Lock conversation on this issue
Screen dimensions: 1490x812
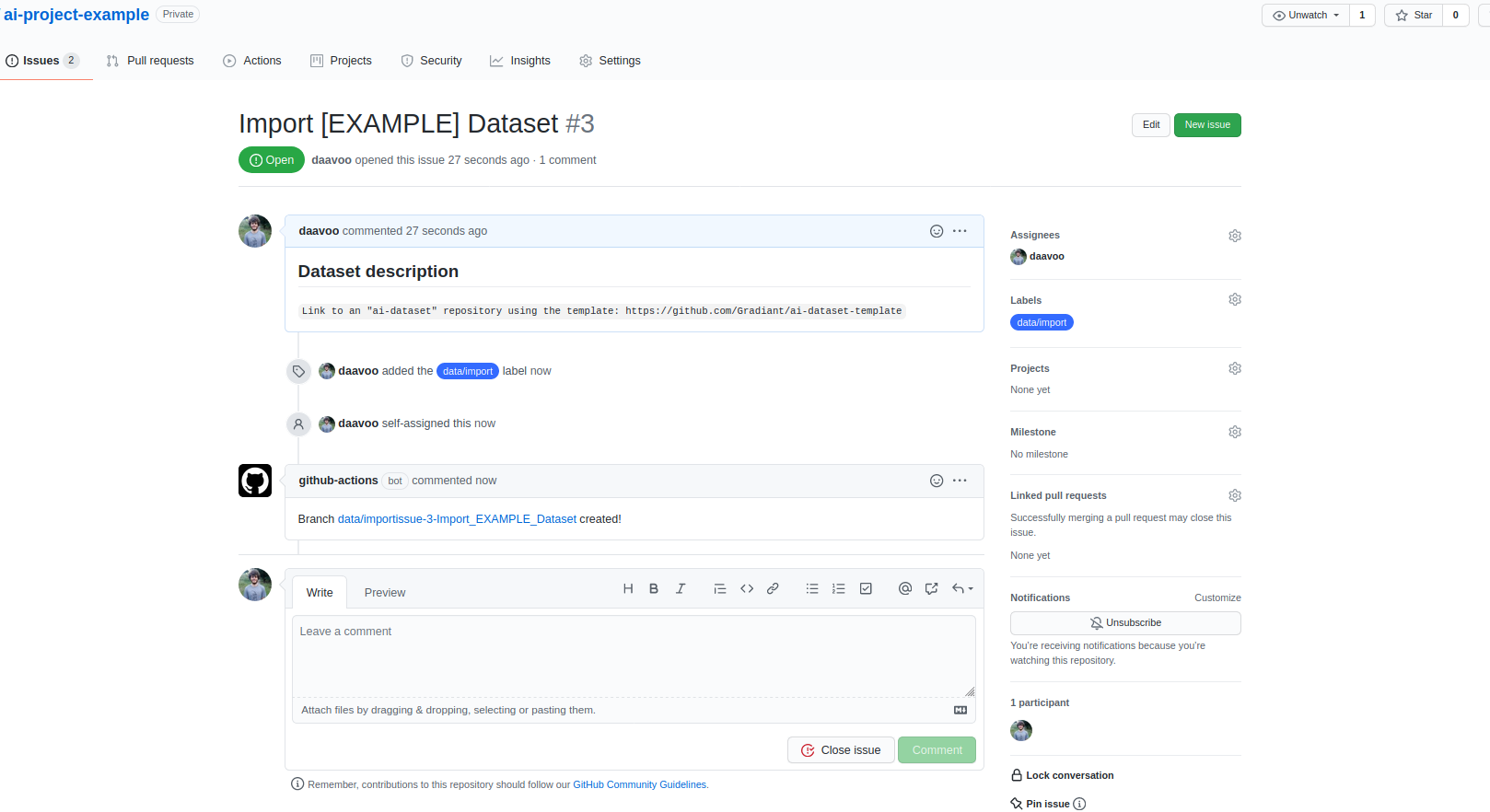tap(1062, 775)
